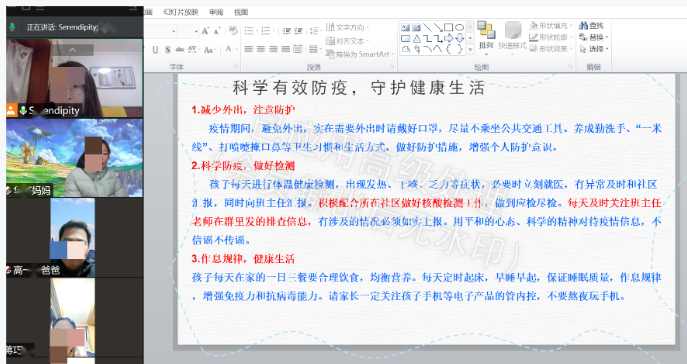The height and width of the screenshot is (364, 687).
Task: Select the down block arrow shape
Action: (x=459, y=38)
